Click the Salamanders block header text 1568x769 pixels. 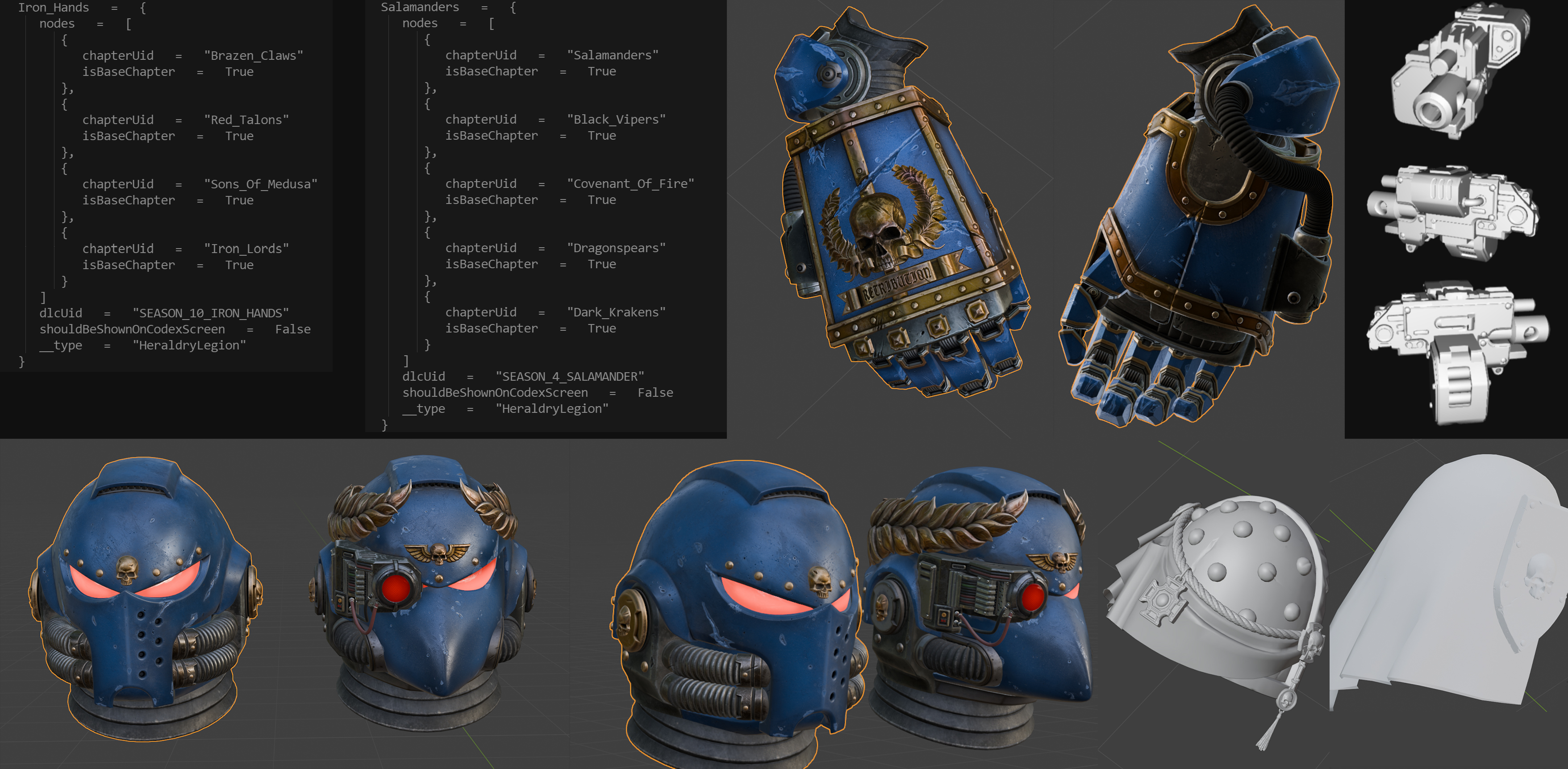pos(419,7)
